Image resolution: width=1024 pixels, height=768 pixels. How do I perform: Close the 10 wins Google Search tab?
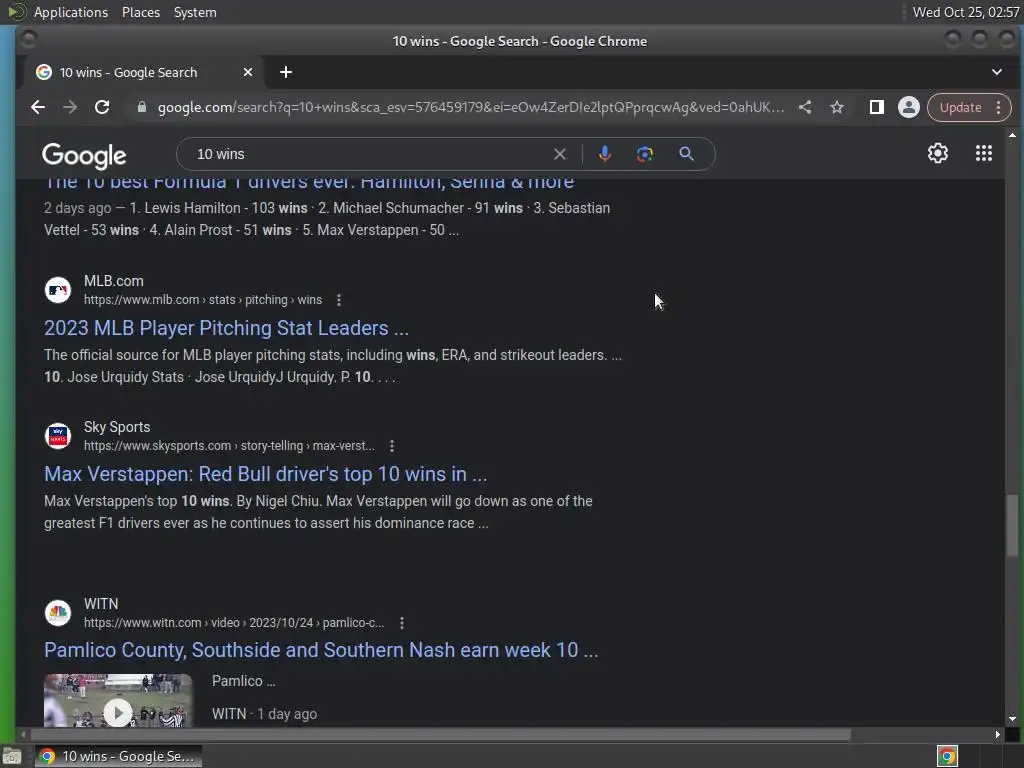tap(248, 72)
